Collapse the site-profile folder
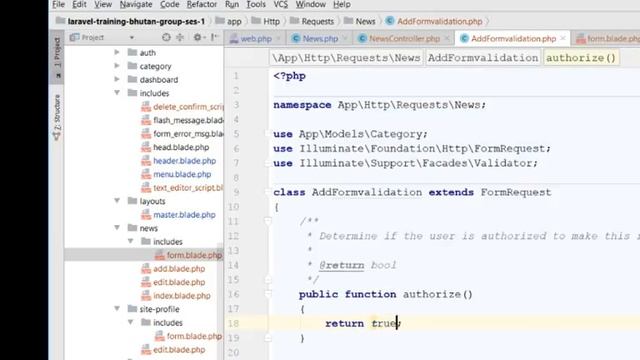Image resolution: width=640 pixels, height=360 pixels. (x=117, y=309)
